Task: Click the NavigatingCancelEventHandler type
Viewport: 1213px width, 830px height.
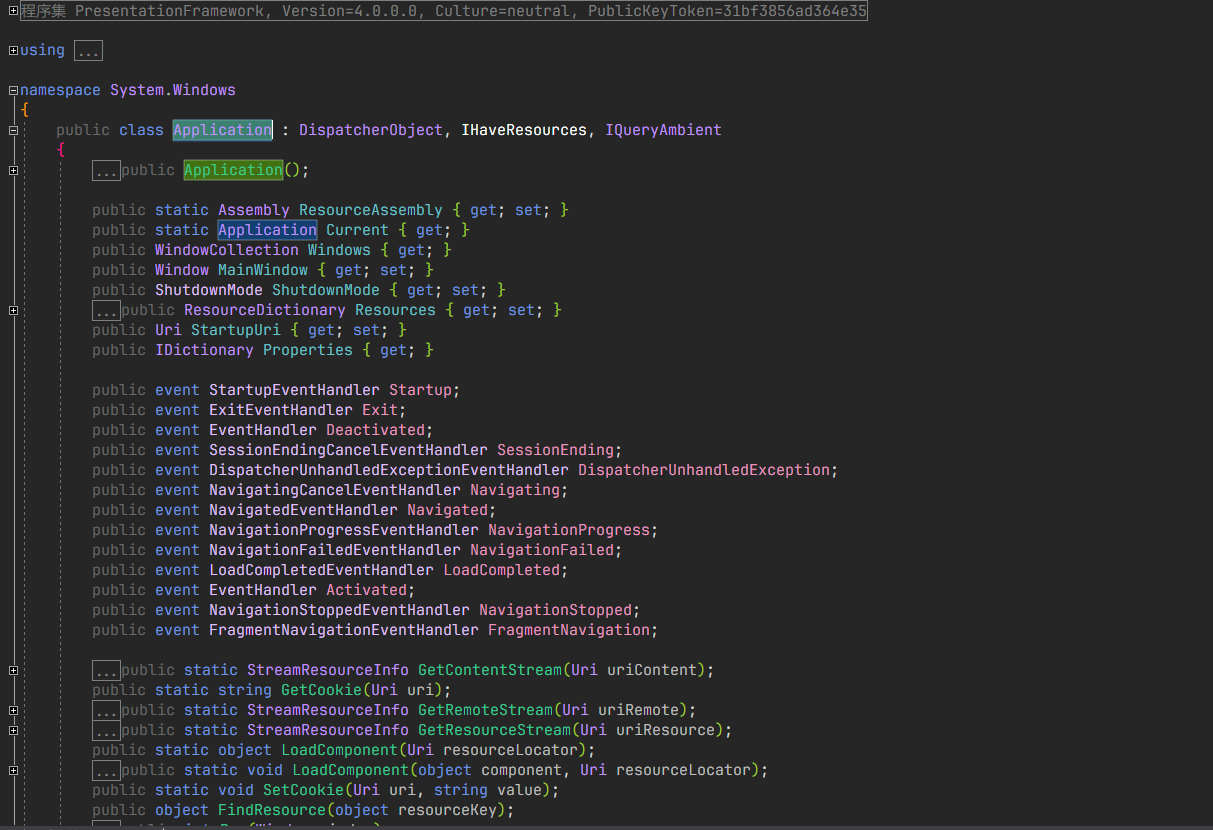Action: (335, 490)
